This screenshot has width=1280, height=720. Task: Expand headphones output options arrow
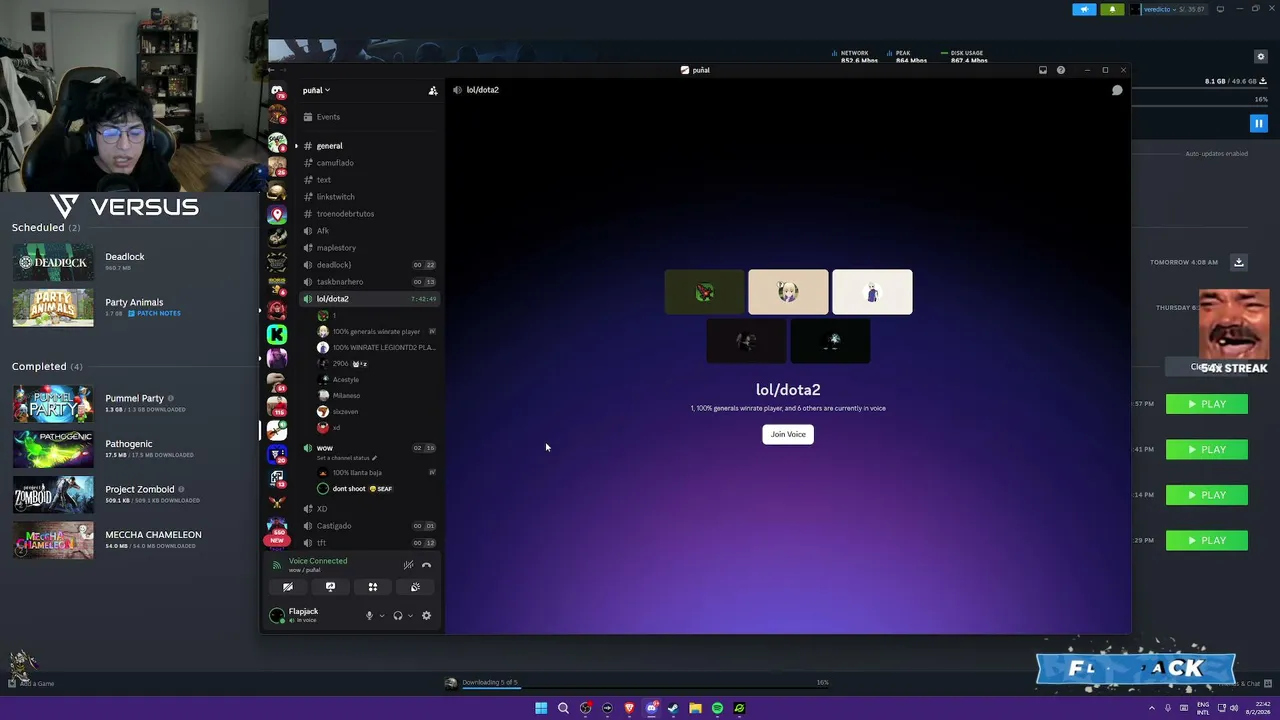[x=410, y=616]
